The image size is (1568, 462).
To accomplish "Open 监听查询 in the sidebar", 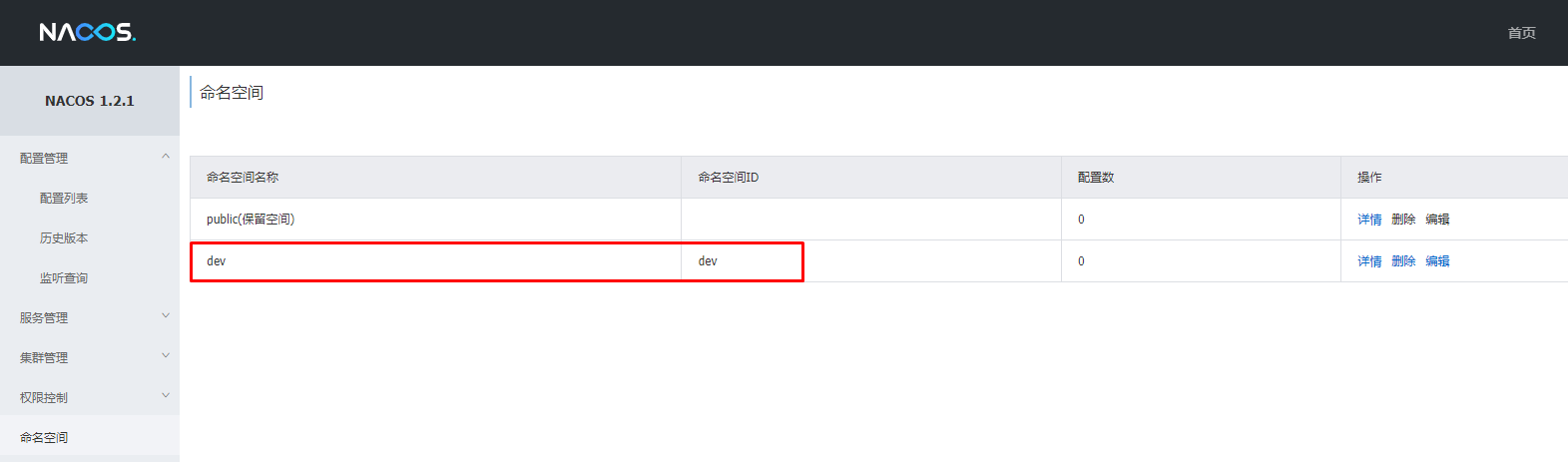I will click(x=64, y=278).
